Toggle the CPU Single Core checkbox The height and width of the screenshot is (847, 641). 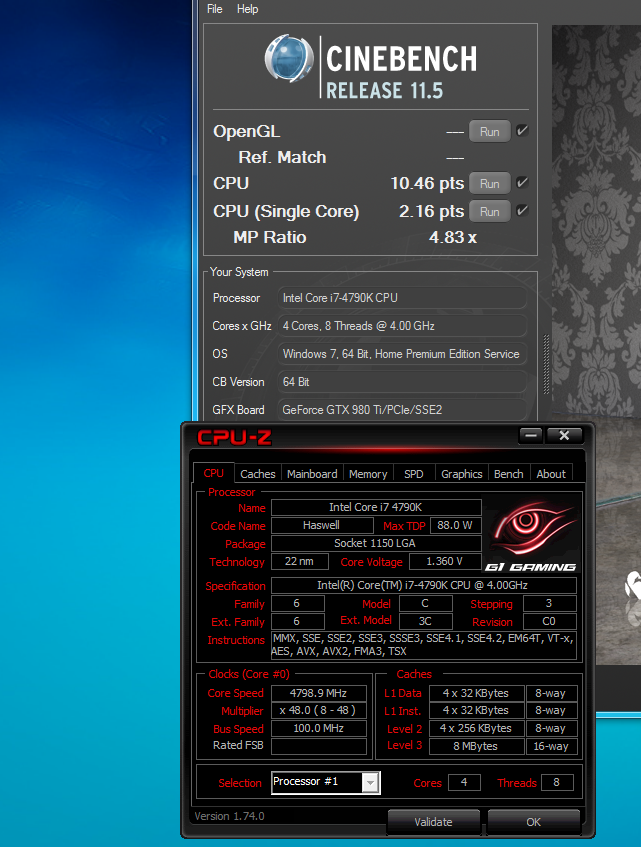click(522, 211)
